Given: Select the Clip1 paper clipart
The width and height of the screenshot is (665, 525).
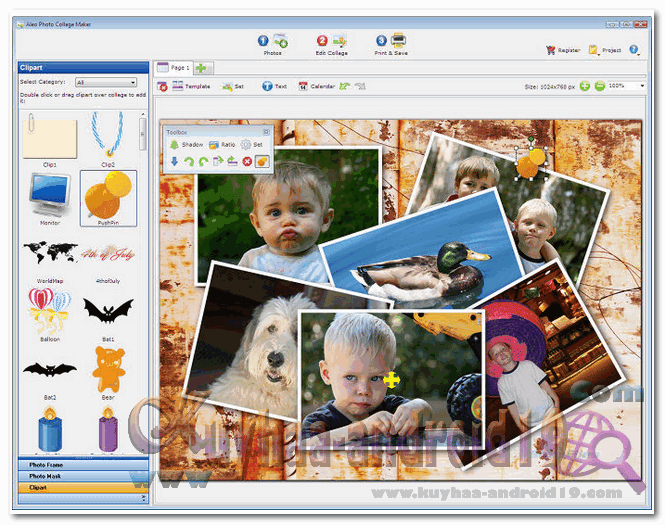Looking at the screenshot, I should [50, 137].
